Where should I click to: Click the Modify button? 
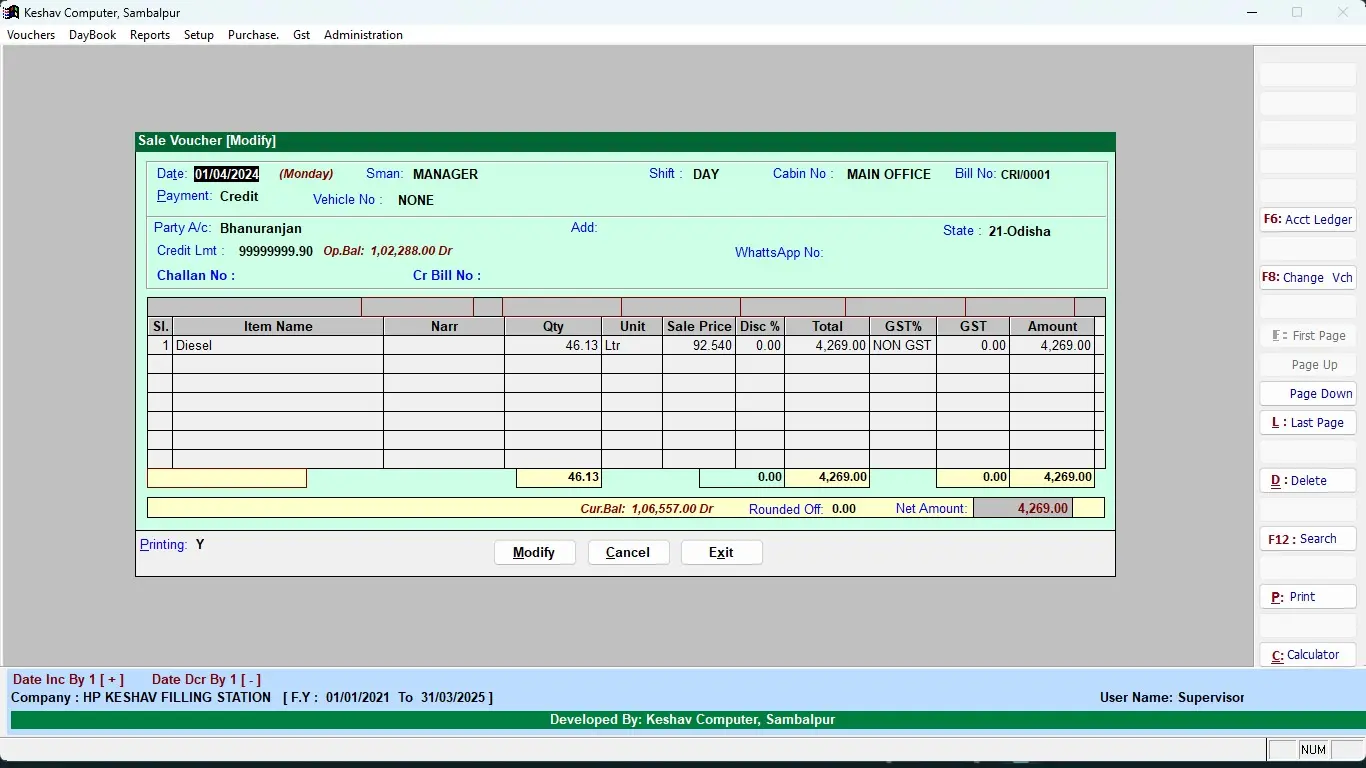tap(535, 553)
